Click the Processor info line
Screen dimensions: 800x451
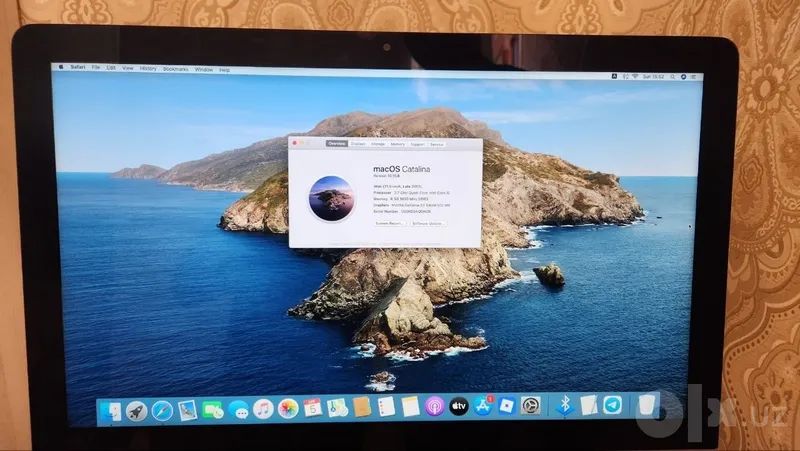coord(411,193)
